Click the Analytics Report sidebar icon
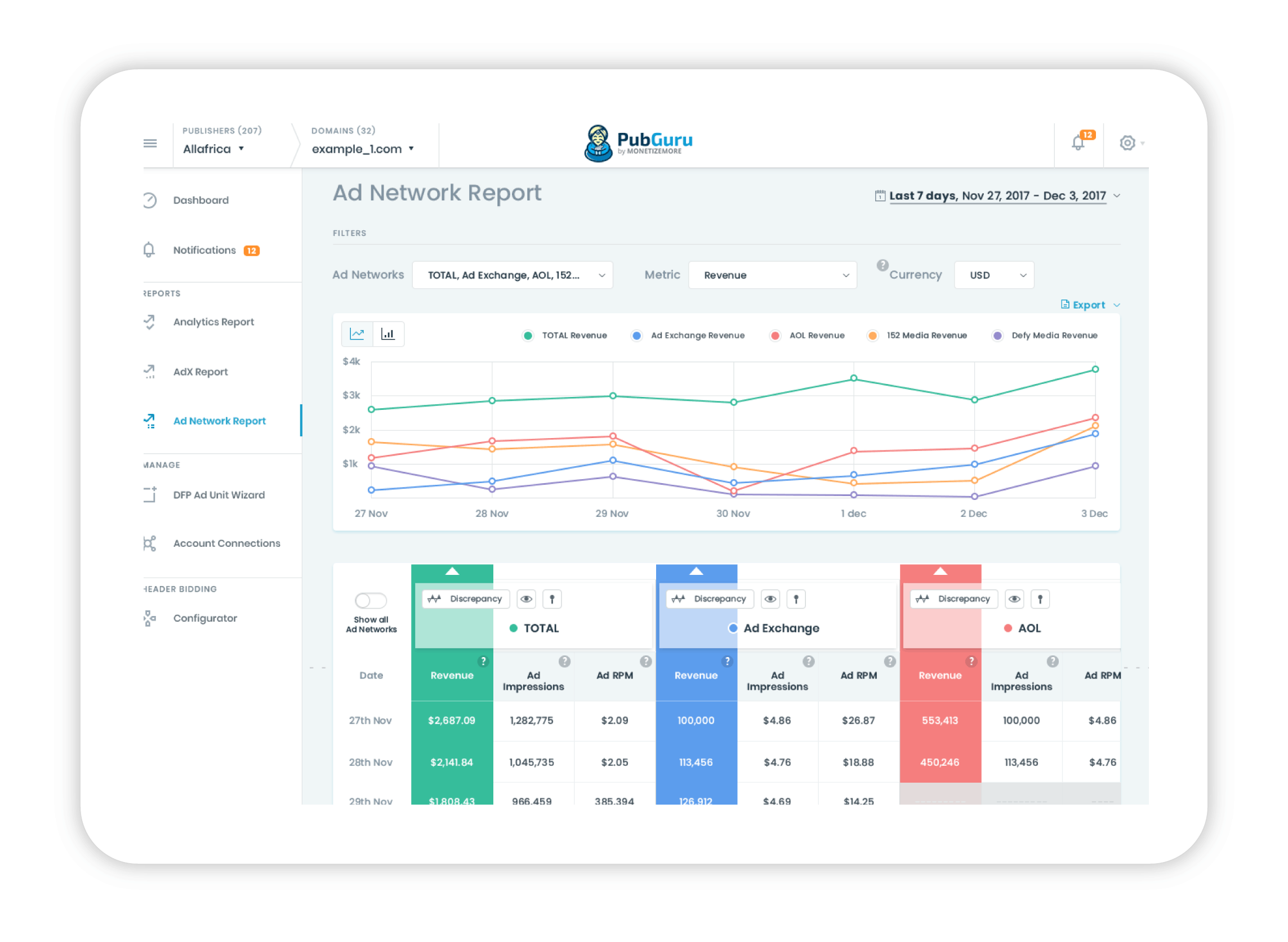The height and width of the screenshot is (942, 1288). pos(149,322)
